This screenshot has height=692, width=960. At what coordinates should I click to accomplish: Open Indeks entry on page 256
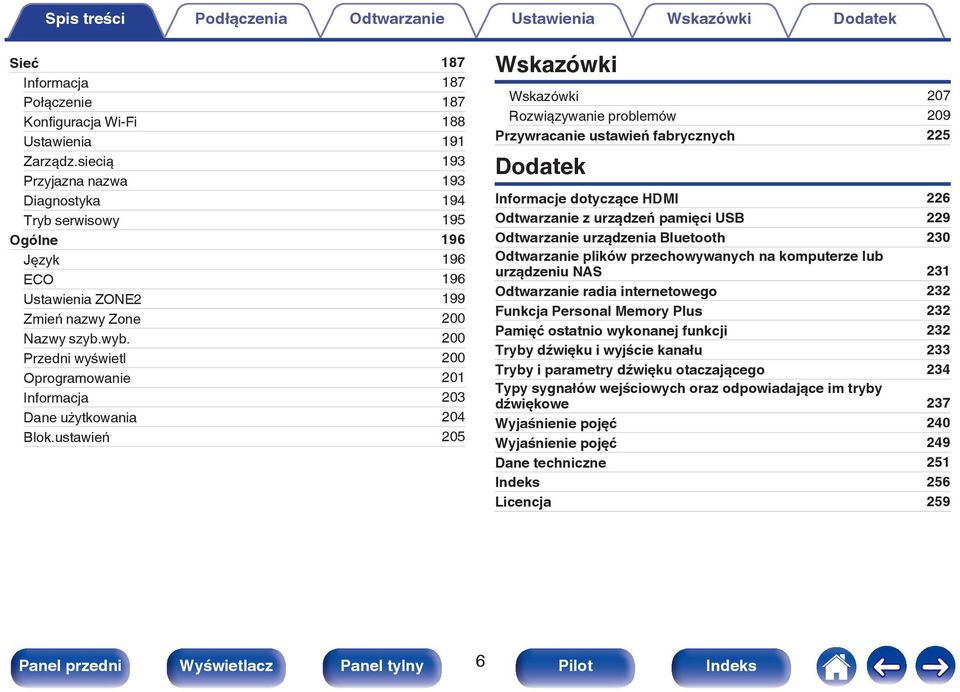(x=722, y=482)
